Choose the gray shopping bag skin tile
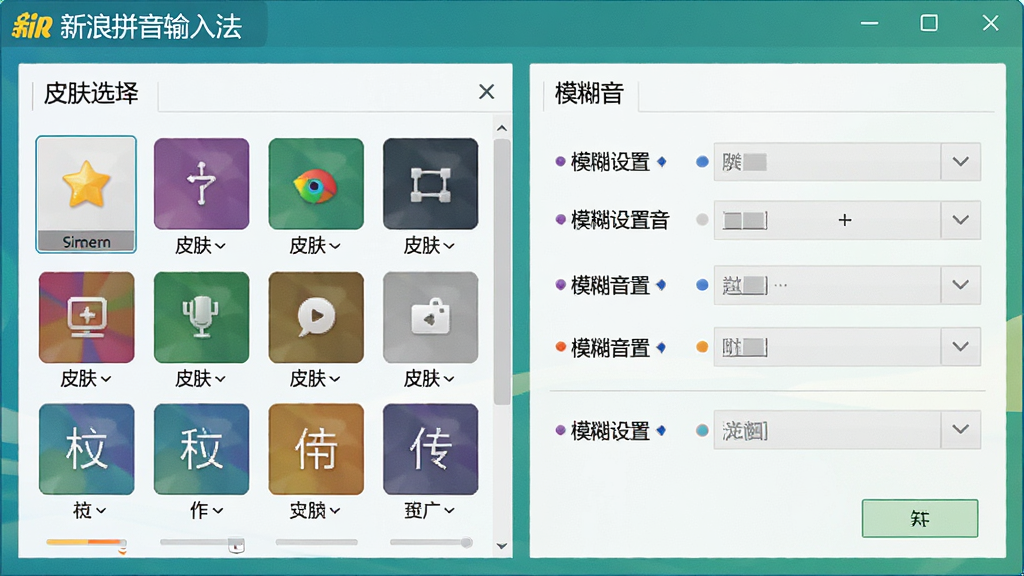This screenshot has height=576, width=1024. pos(430,317)
